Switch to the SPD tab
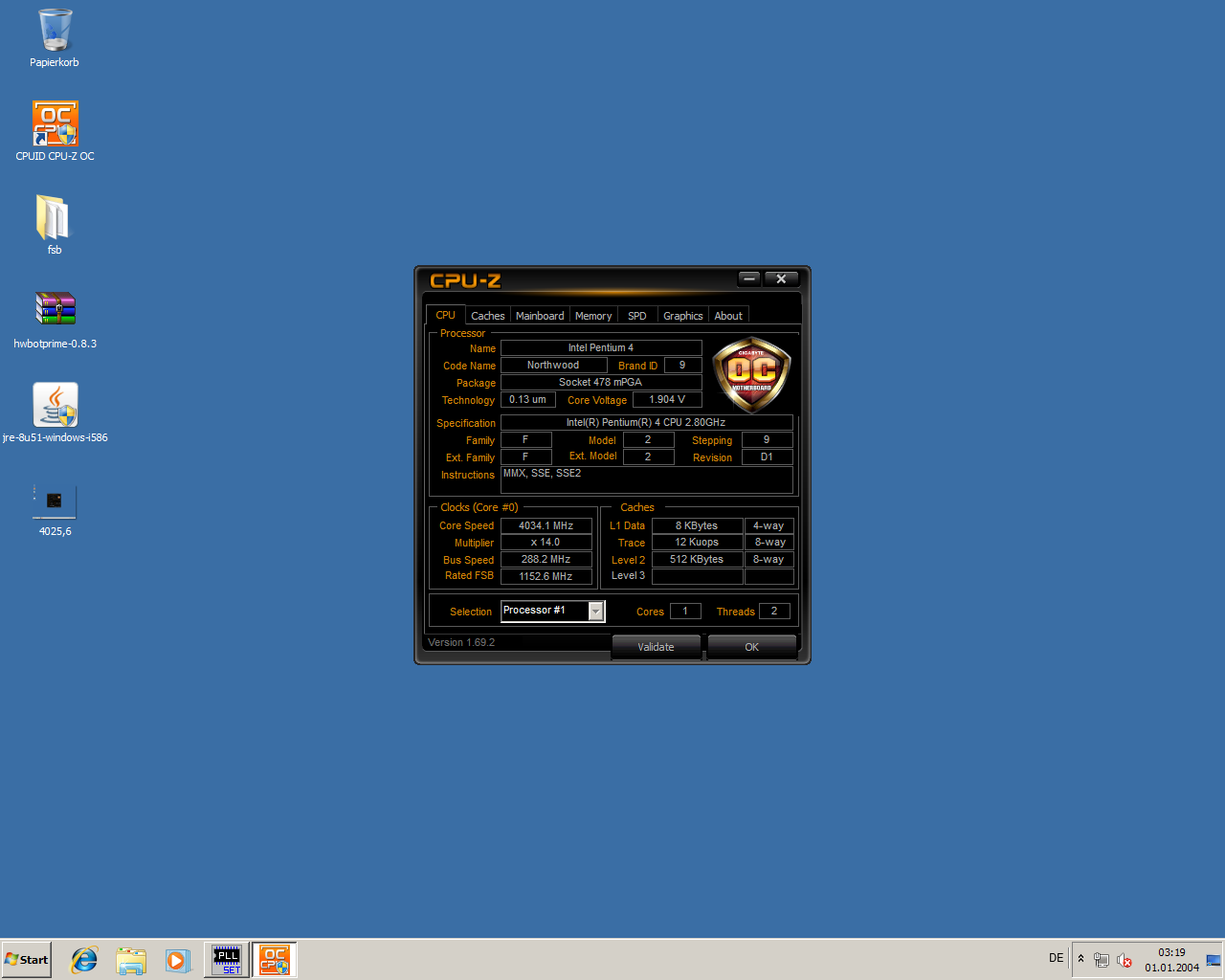Screen dimensions: 1225x980 637,316
